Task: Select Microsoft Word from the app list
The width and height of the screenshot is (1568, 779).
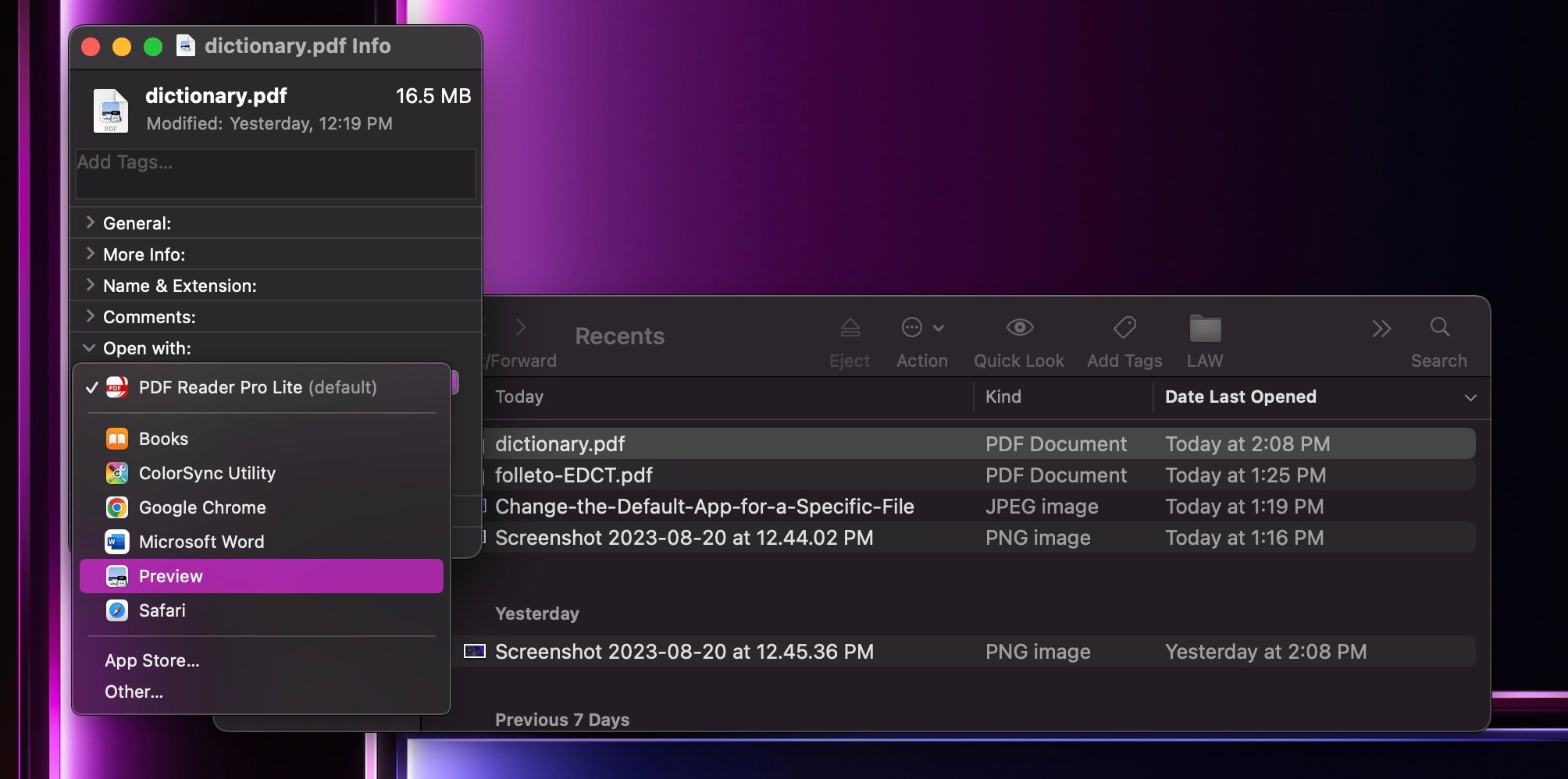Action: pyautogui.click(x=201, y=542)
